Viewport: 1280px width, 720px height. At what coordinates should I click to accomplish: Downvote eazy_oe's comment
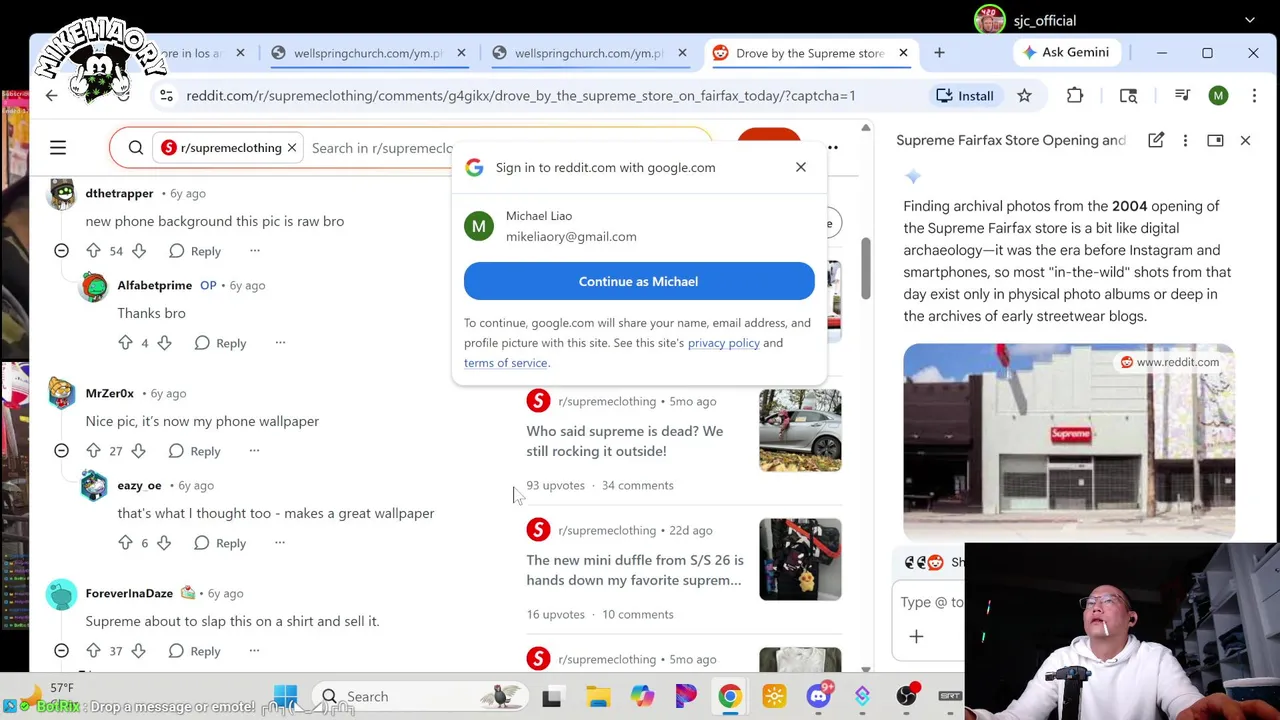[x=164, y=543]
